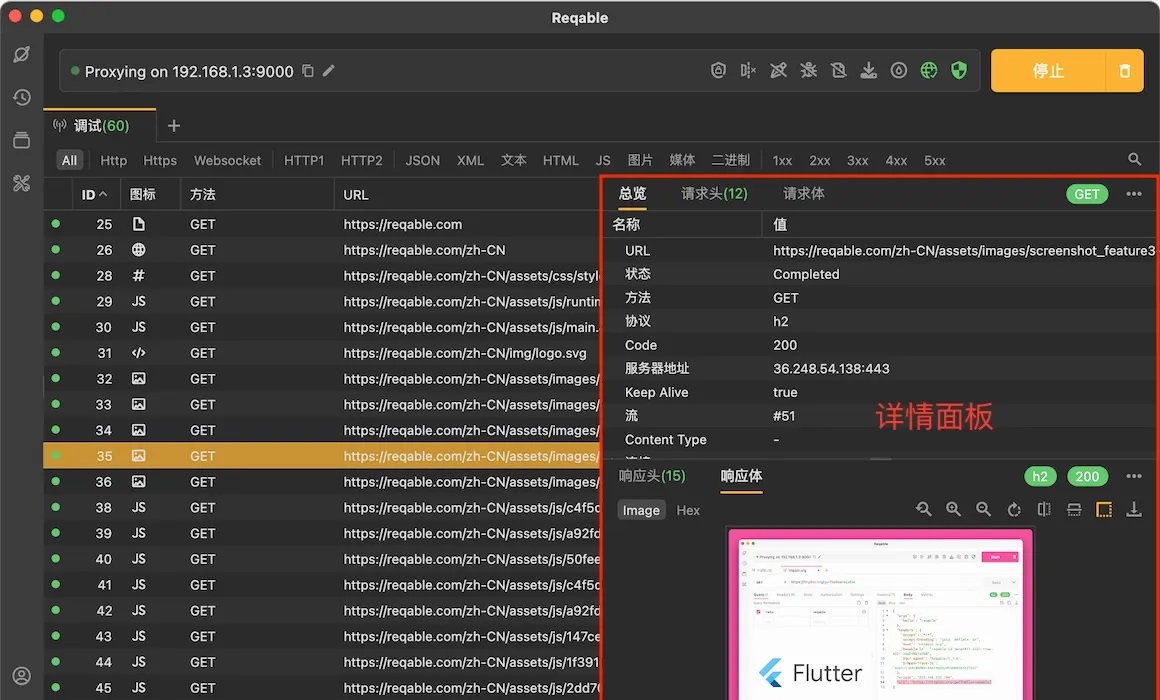
Task: Filter traffic by HTML type
Action: coord(561,161)
